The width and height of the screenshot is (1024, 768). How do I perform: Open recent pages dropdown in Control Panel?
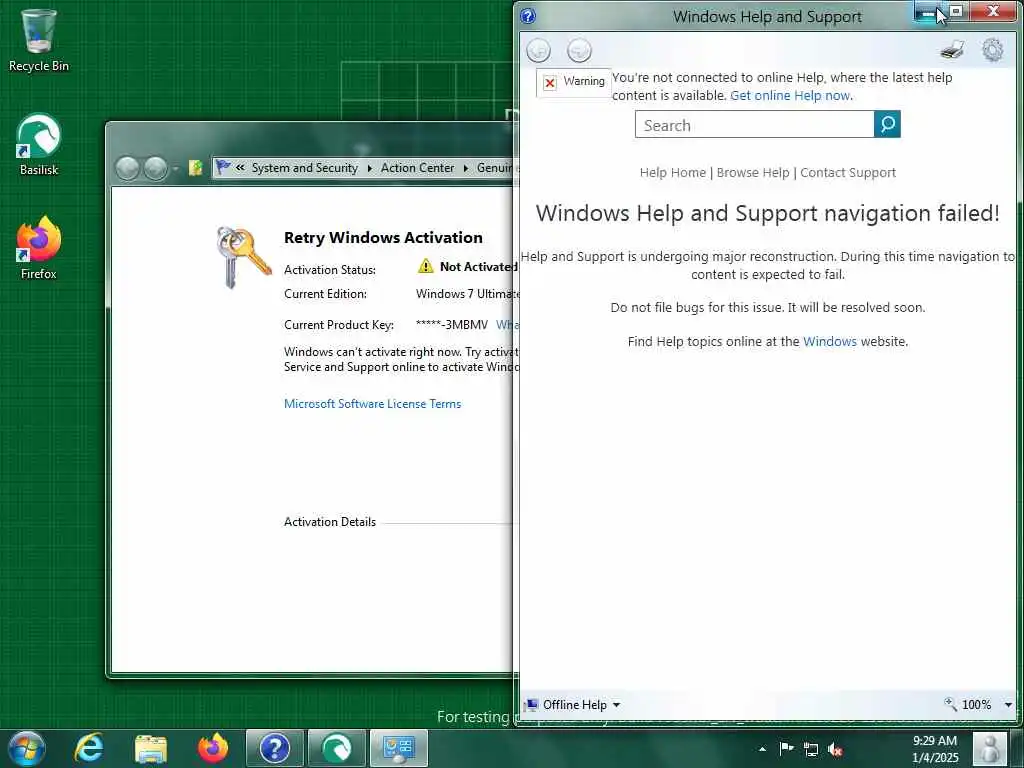point(175,168)
